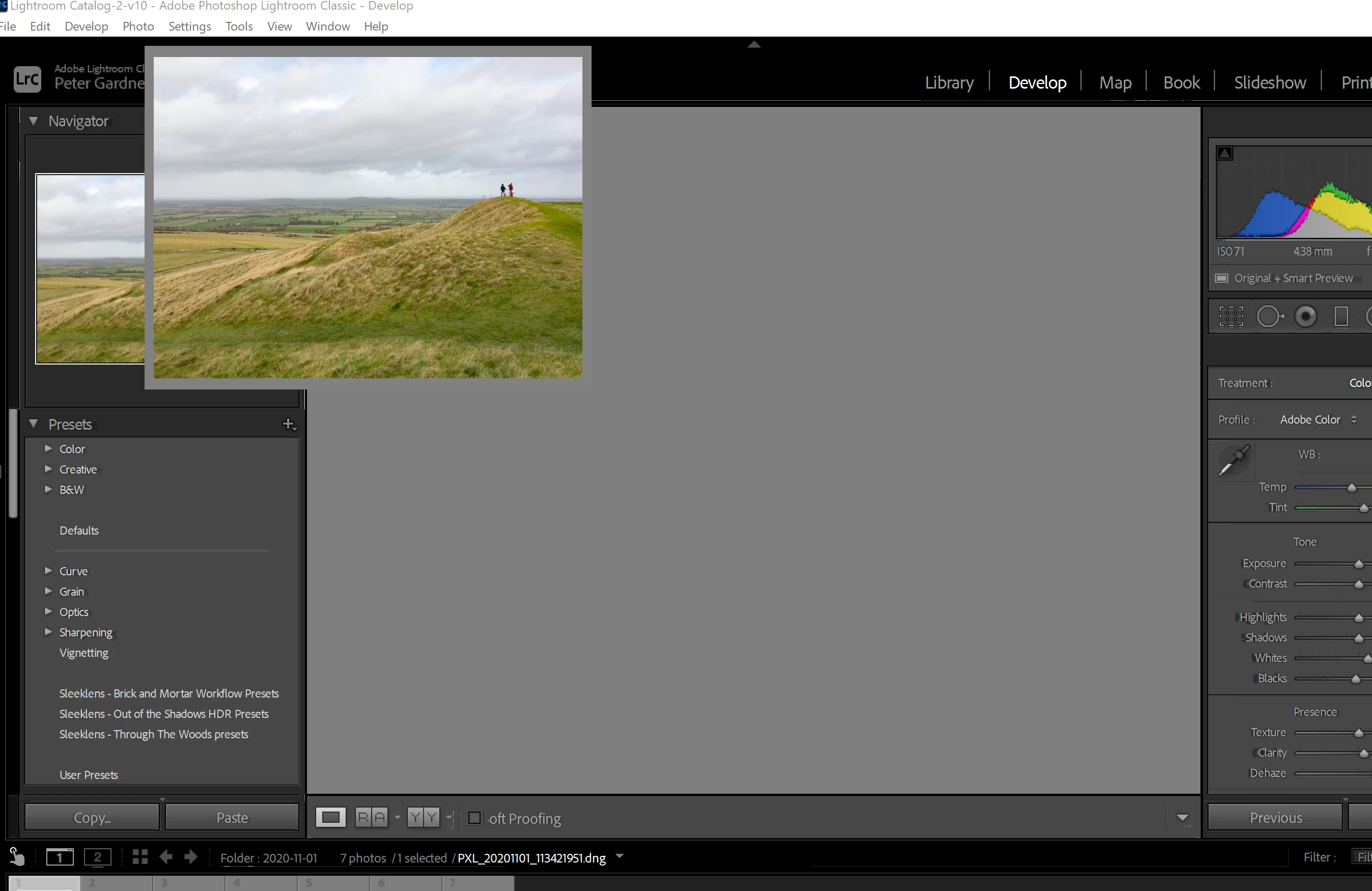
Task: Toggle shadow clipping indicator in histogram
Action: click(1224, 153)
